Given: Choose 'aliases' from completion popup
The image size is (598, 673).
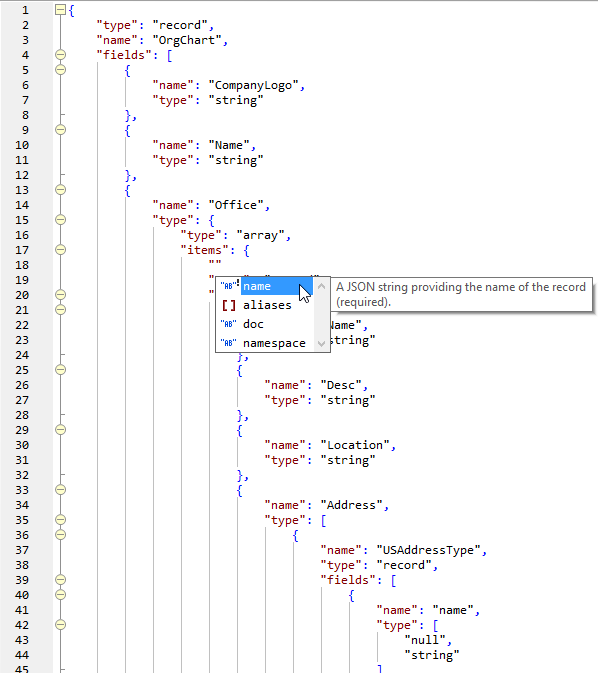Looking at the screenshot, I should (x=266, y=305).
